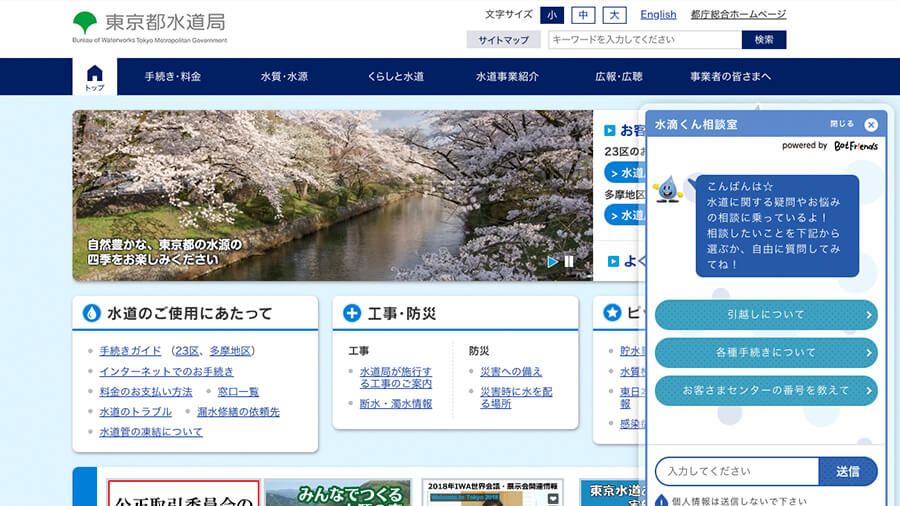900x506 pixels.
Task: Click the keyword search input field
Action: pos(645,40)
